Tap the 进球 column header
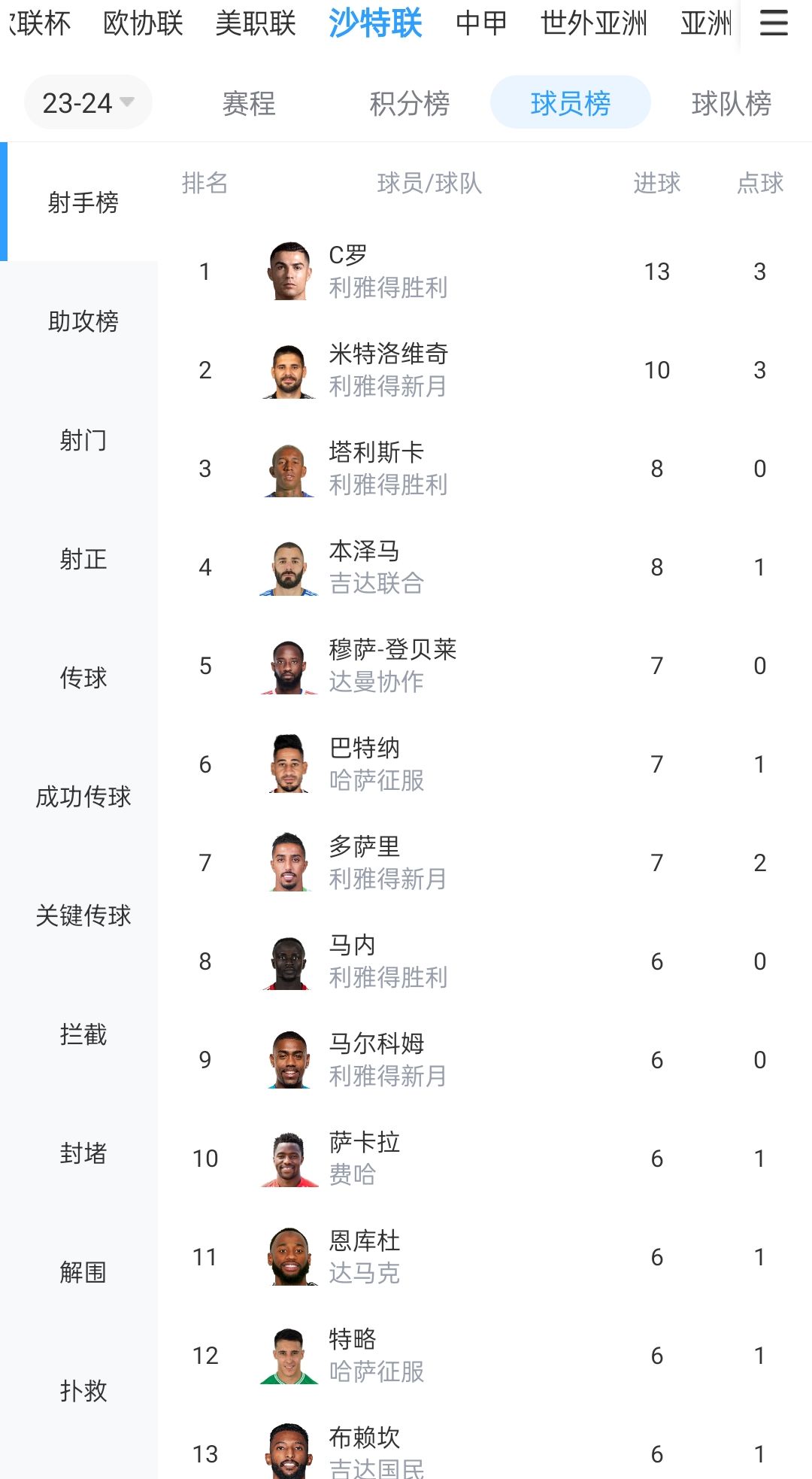The height and width of the screenshot is (1479, 812). tap(656, 183)
